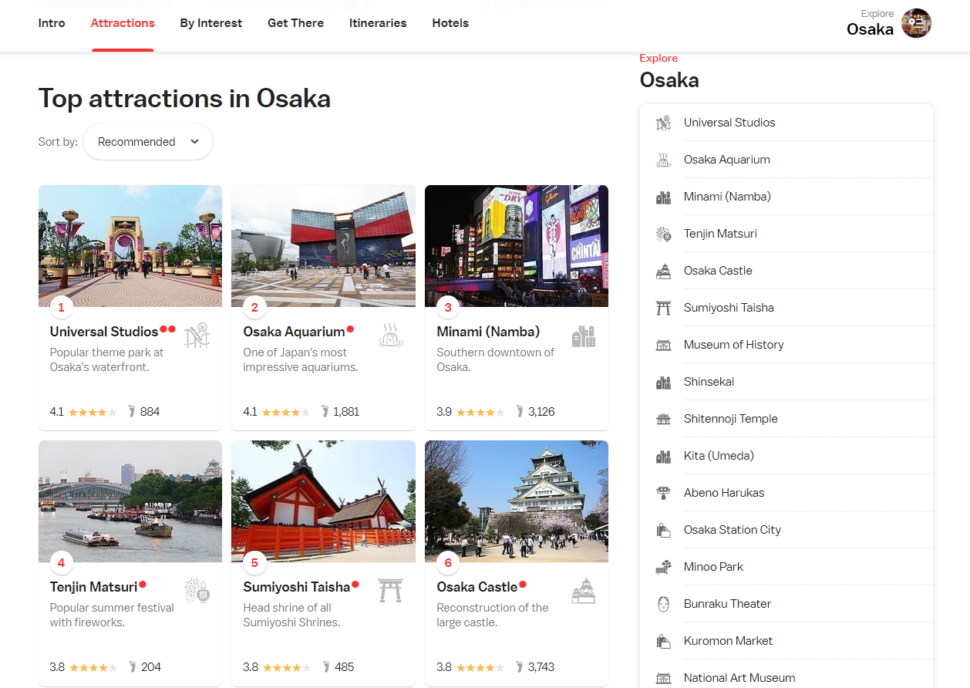Click sidebar Minami (Namba) buildings icon
This screenshot has width=970, height=688.
click(663, 197)
